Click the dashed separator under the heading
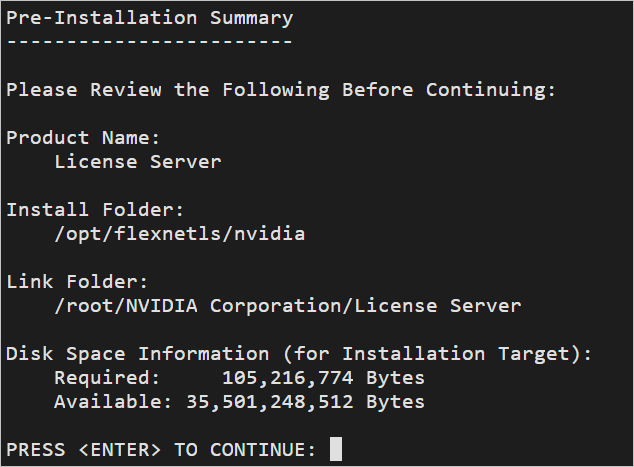Image resolution: width=634 pixels, height=467 pixels. click(x=150, y=41)
